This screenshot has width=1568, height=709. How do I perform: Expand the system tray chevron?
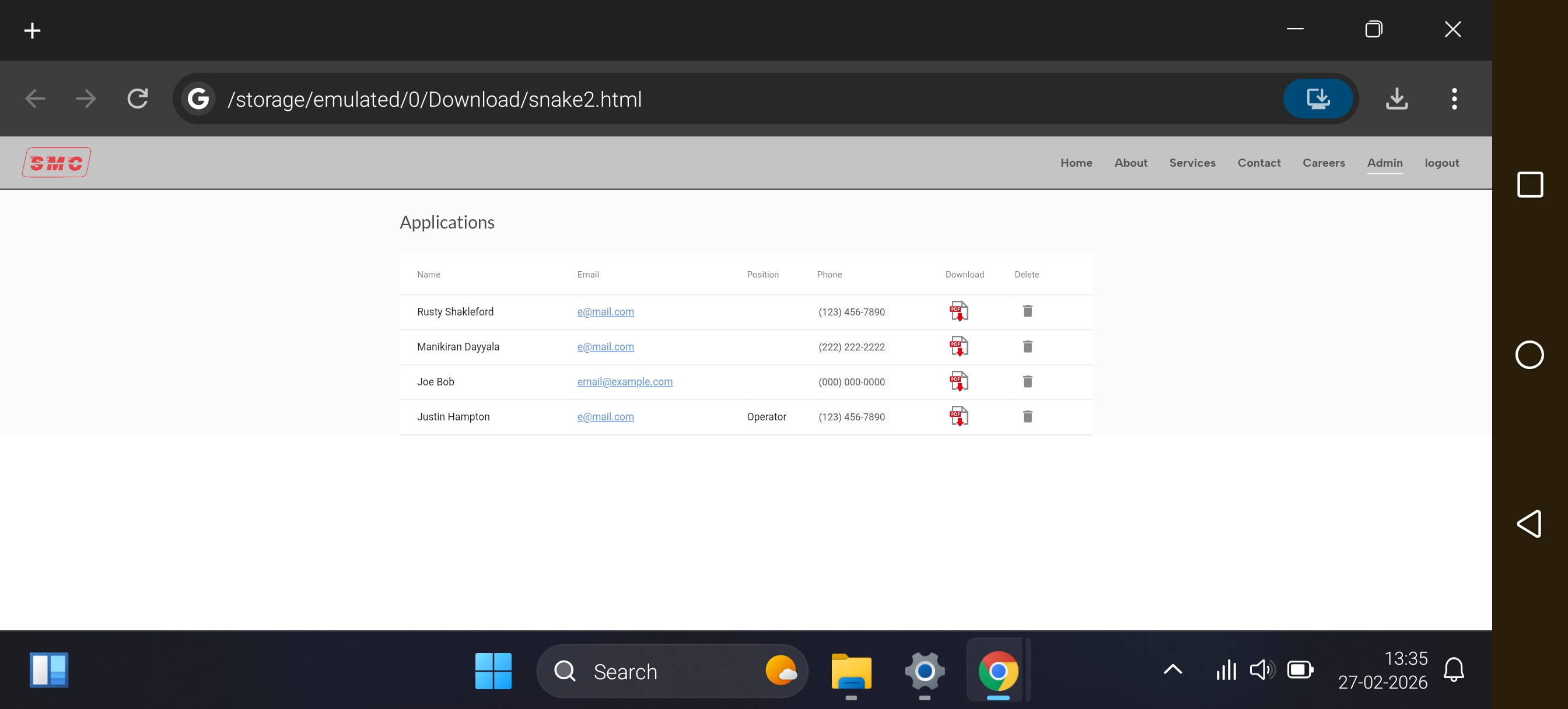1172,670
